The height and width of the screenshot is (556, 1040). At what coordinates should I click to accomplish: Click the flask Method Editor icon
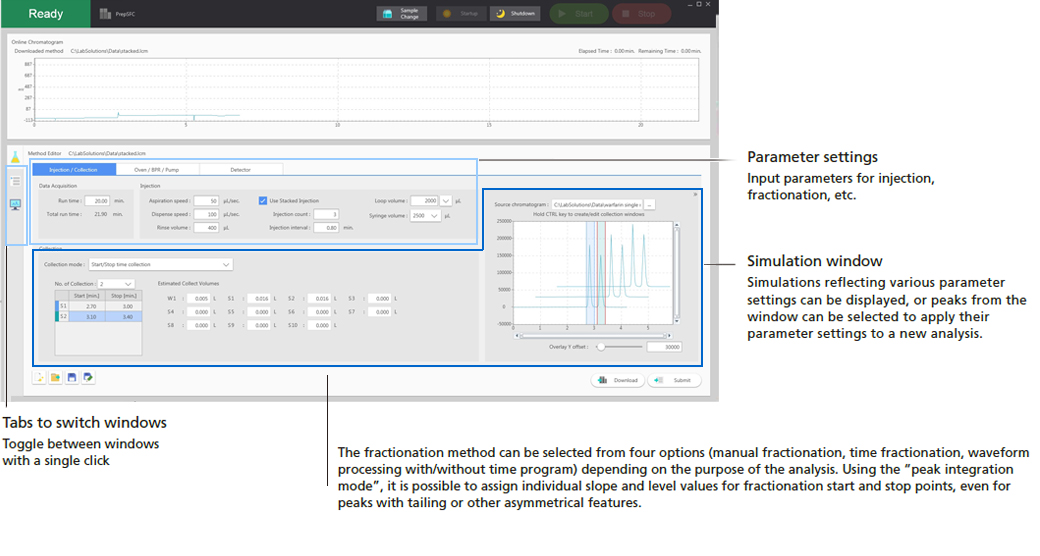(x=15, y=157)
